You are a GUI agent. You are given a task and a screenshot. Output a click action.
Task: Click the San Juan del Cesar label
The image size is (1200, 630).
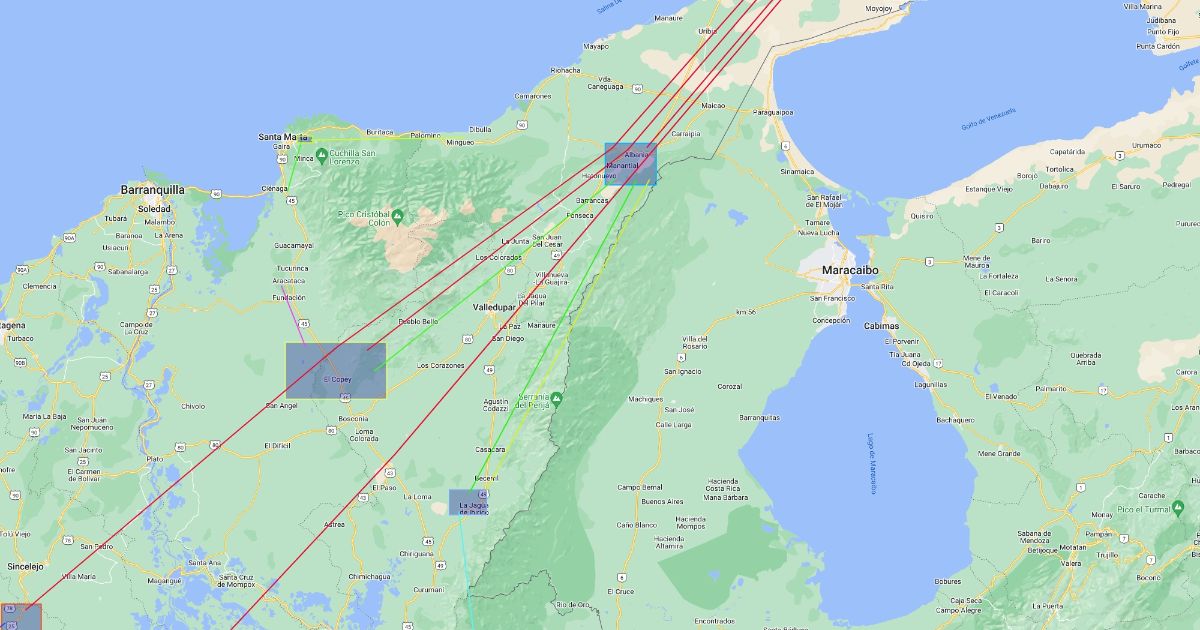(547, 240)
